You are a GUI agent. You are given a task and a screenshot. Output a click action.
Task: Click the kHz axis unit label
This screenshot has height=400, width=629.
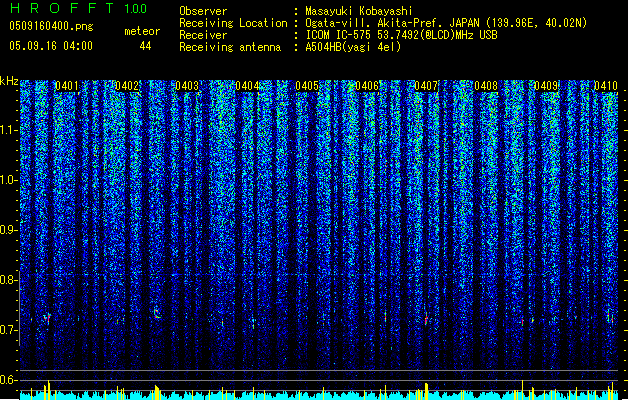click(x=9, y=81)
